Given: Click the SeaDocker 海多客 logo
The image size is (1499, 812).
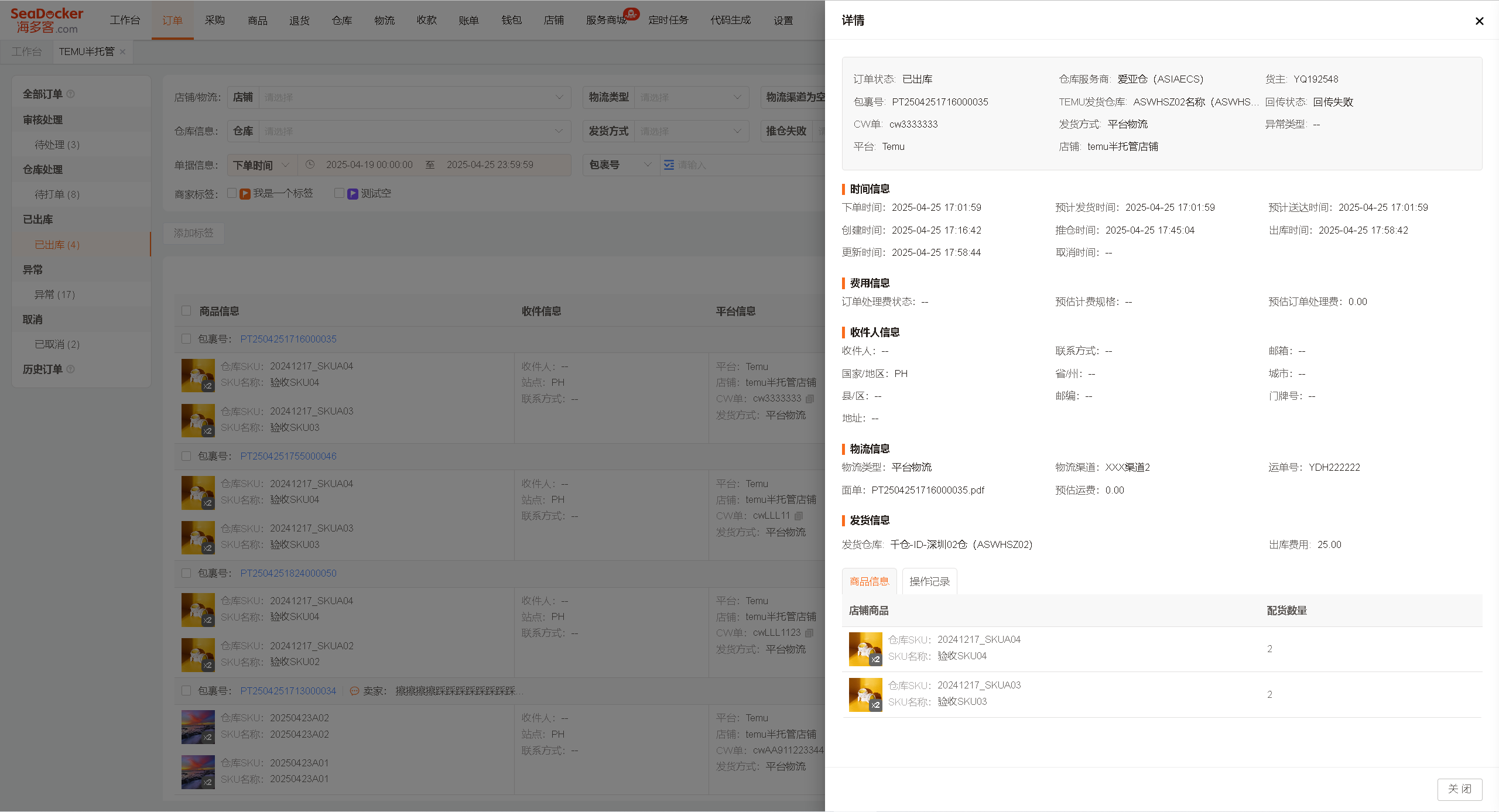Looking at the screenshot, I should click(47, 20).
